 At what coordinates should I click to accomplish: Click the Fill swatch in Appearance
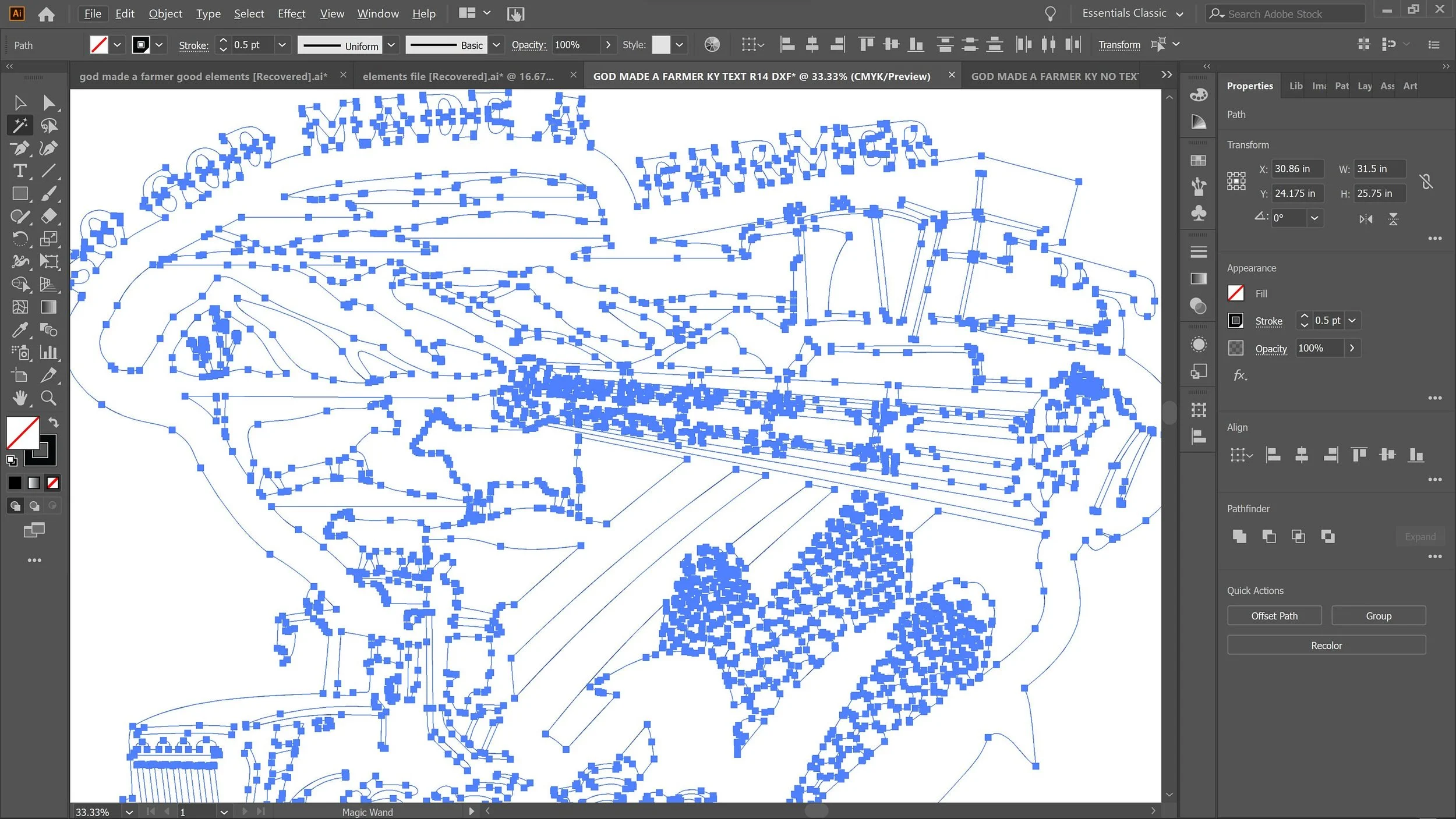[1236, 293]
